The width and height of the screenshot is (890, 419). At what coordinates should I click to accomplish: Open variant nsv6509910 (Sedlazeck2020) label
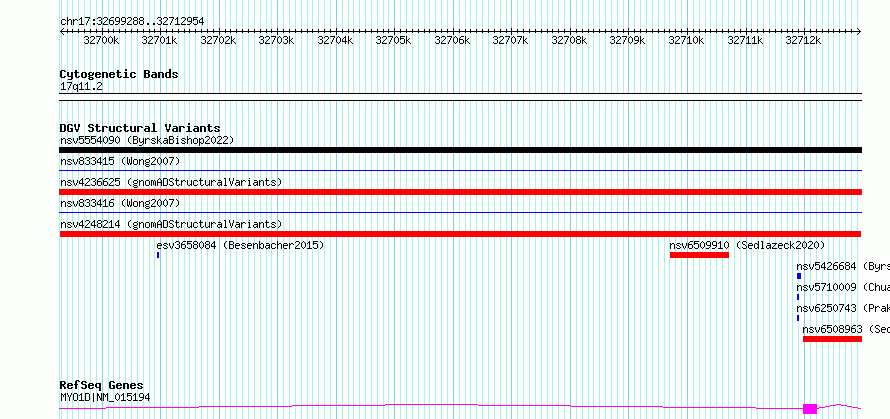(747, 245)
